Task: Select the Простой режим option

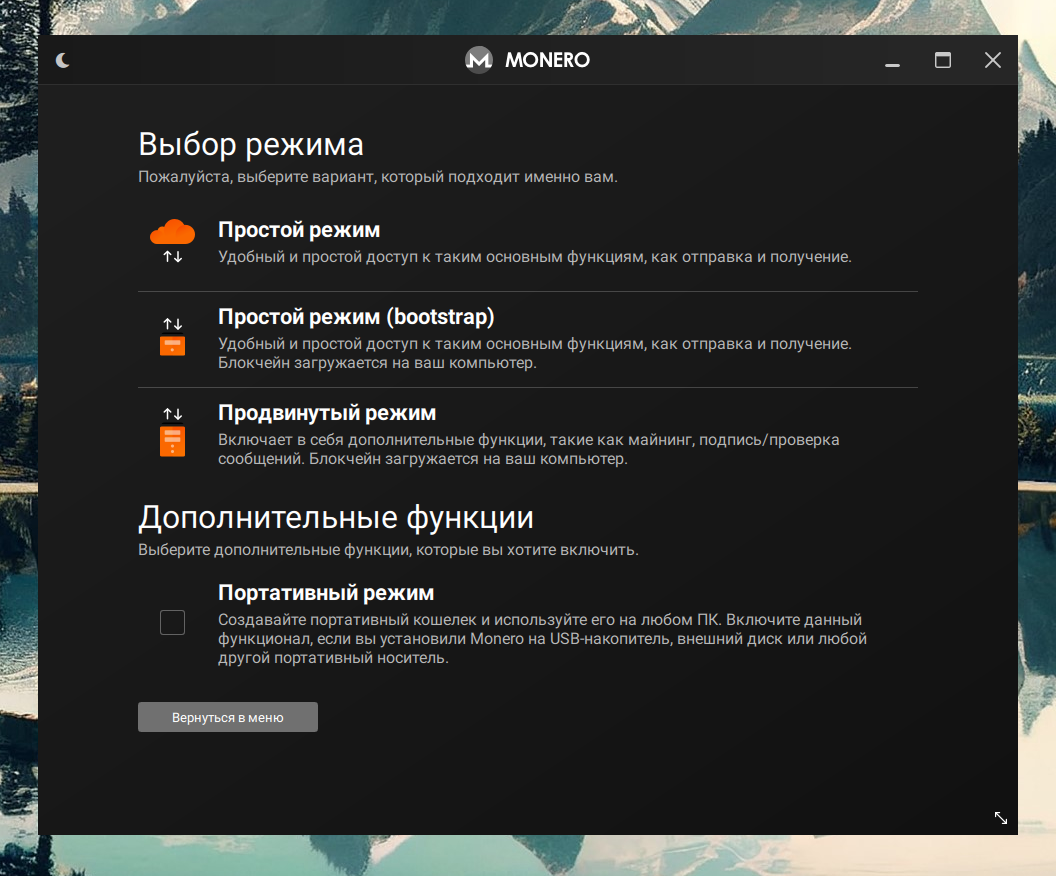Action: 299,229
